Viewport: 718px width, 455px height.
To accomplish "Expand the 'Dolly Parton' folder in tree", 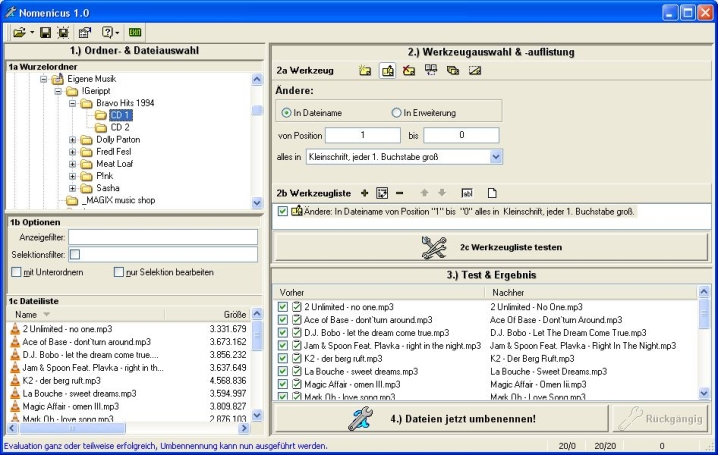I will pyautogui.click(x=73, y=139).
